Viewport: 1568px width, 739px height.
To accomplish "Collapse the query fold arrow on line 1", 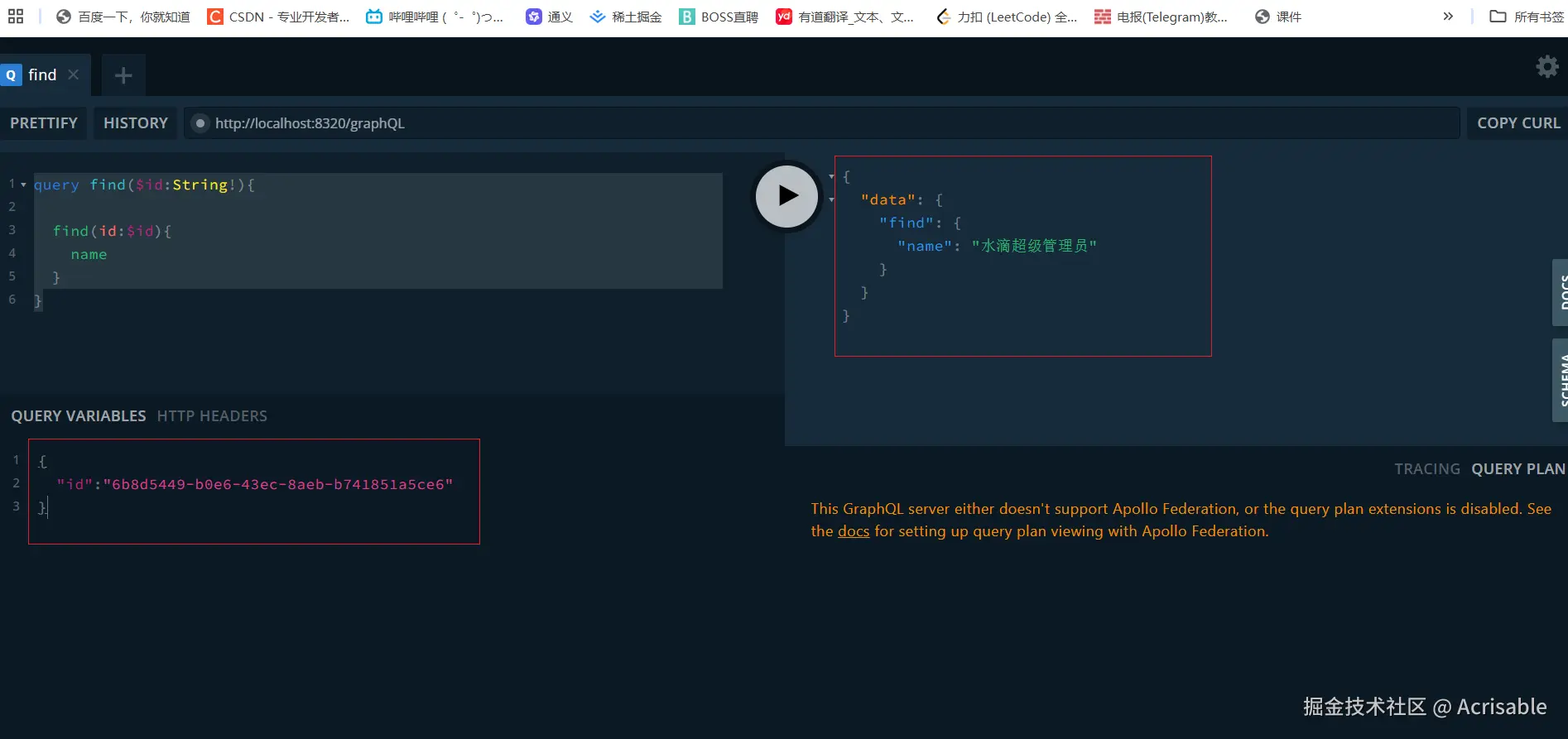I will (24, 185).
